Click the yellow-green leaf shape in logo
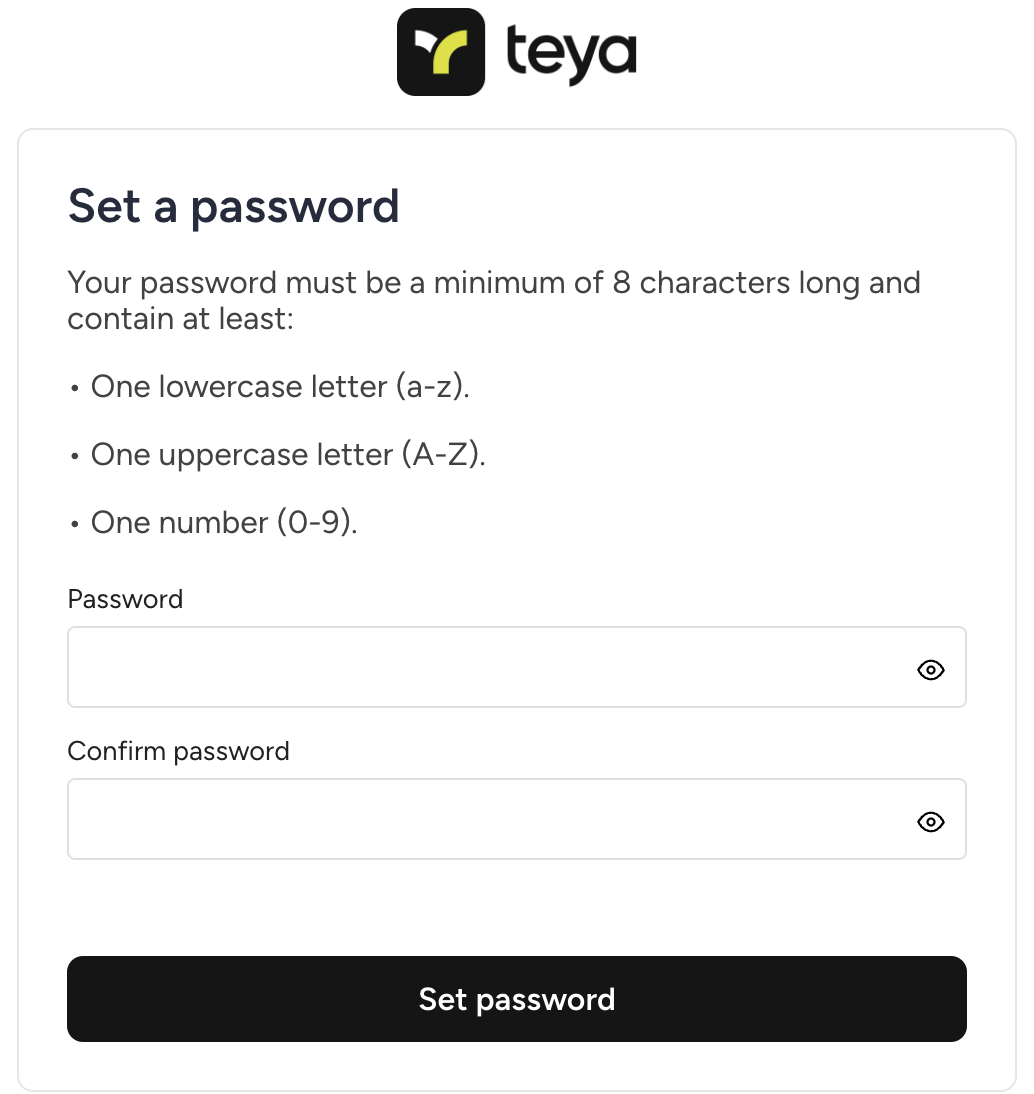Screen dimensions: 1034x1094 click(450, 52)
